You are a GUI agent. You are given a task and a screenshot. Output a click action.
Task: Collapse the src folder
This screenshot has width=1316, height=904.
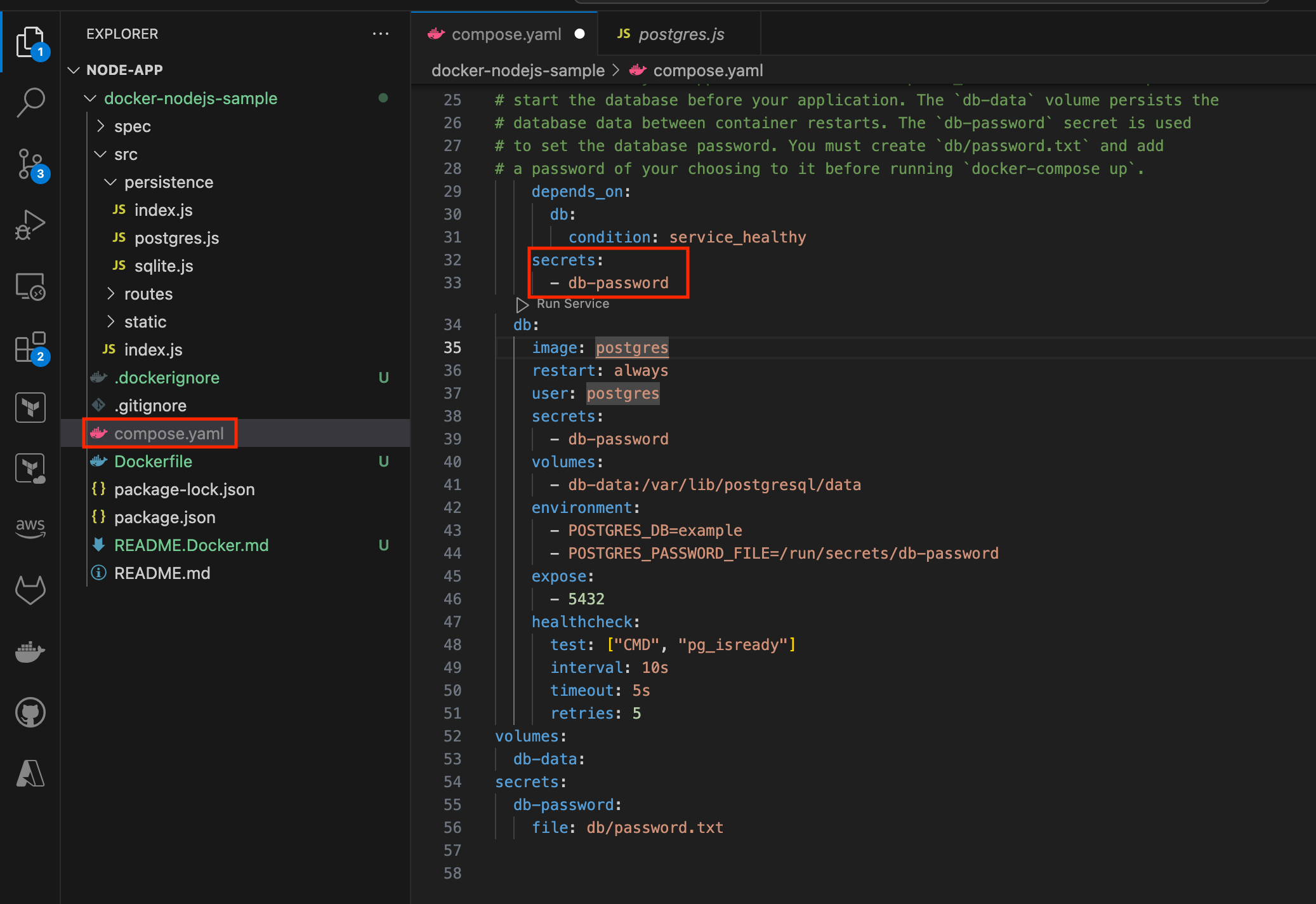(x=100, y=154)
